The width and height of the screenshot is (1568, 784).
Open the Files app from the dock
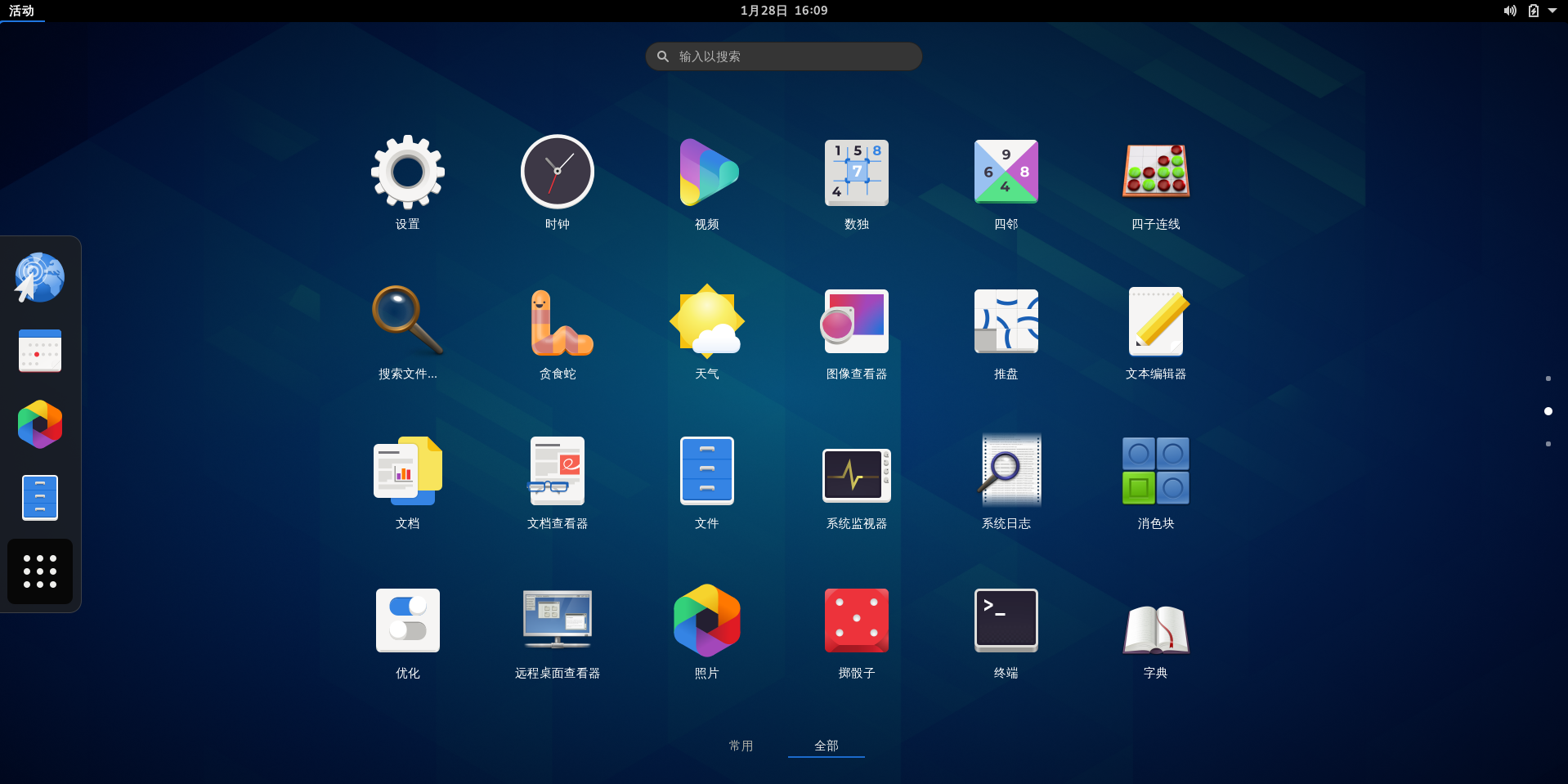click(39, 497)
